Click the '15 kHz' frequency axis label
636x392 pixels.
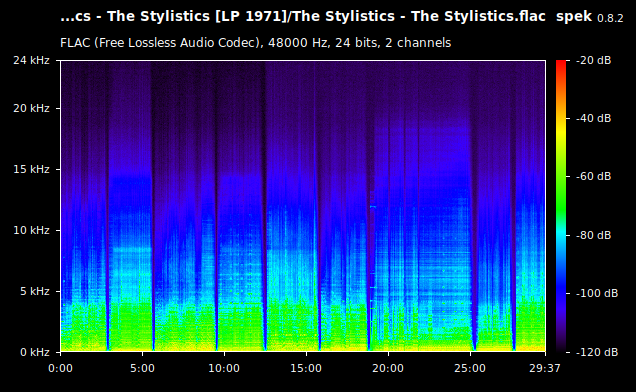(x=31, y=169)
